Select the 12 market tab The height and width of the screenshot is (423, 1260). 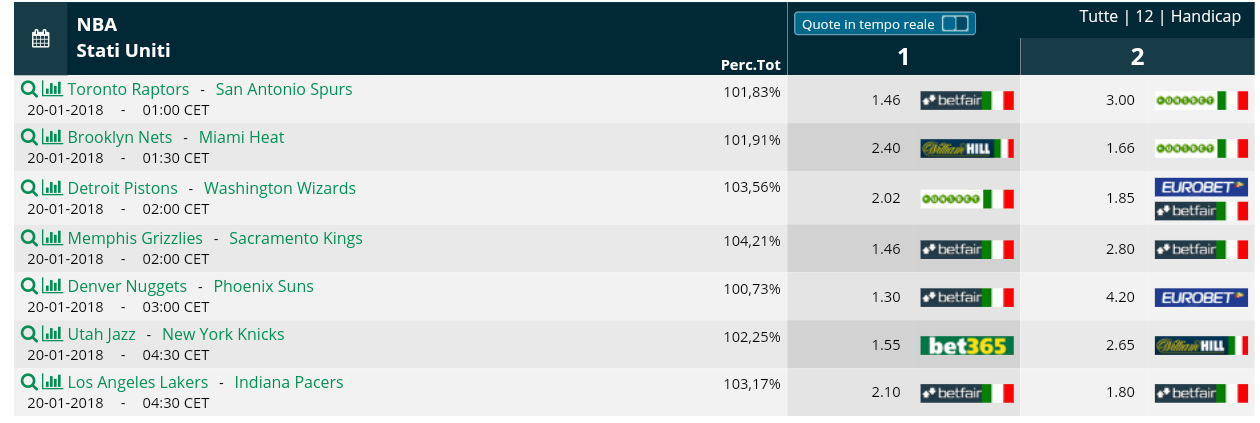coord(1144,17)
